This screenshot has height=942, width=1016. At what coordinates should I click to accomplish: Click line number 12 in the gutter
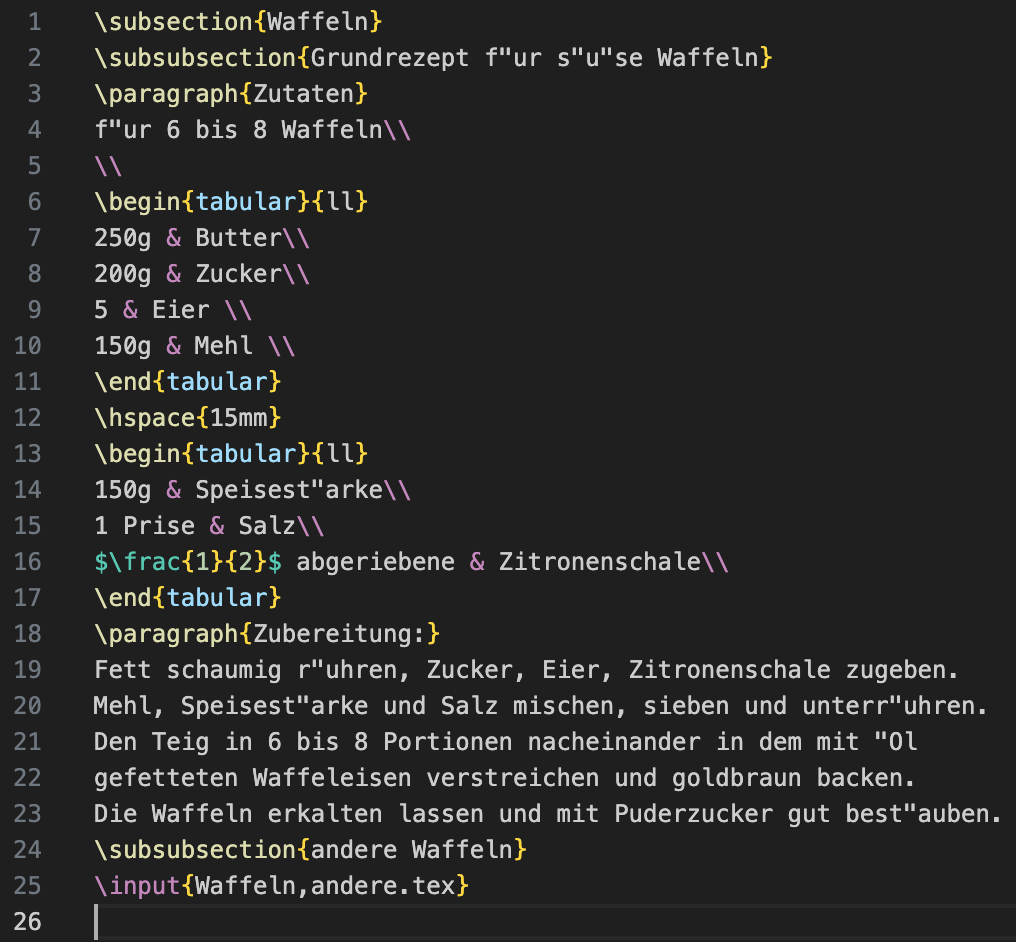tap(28, 417)
